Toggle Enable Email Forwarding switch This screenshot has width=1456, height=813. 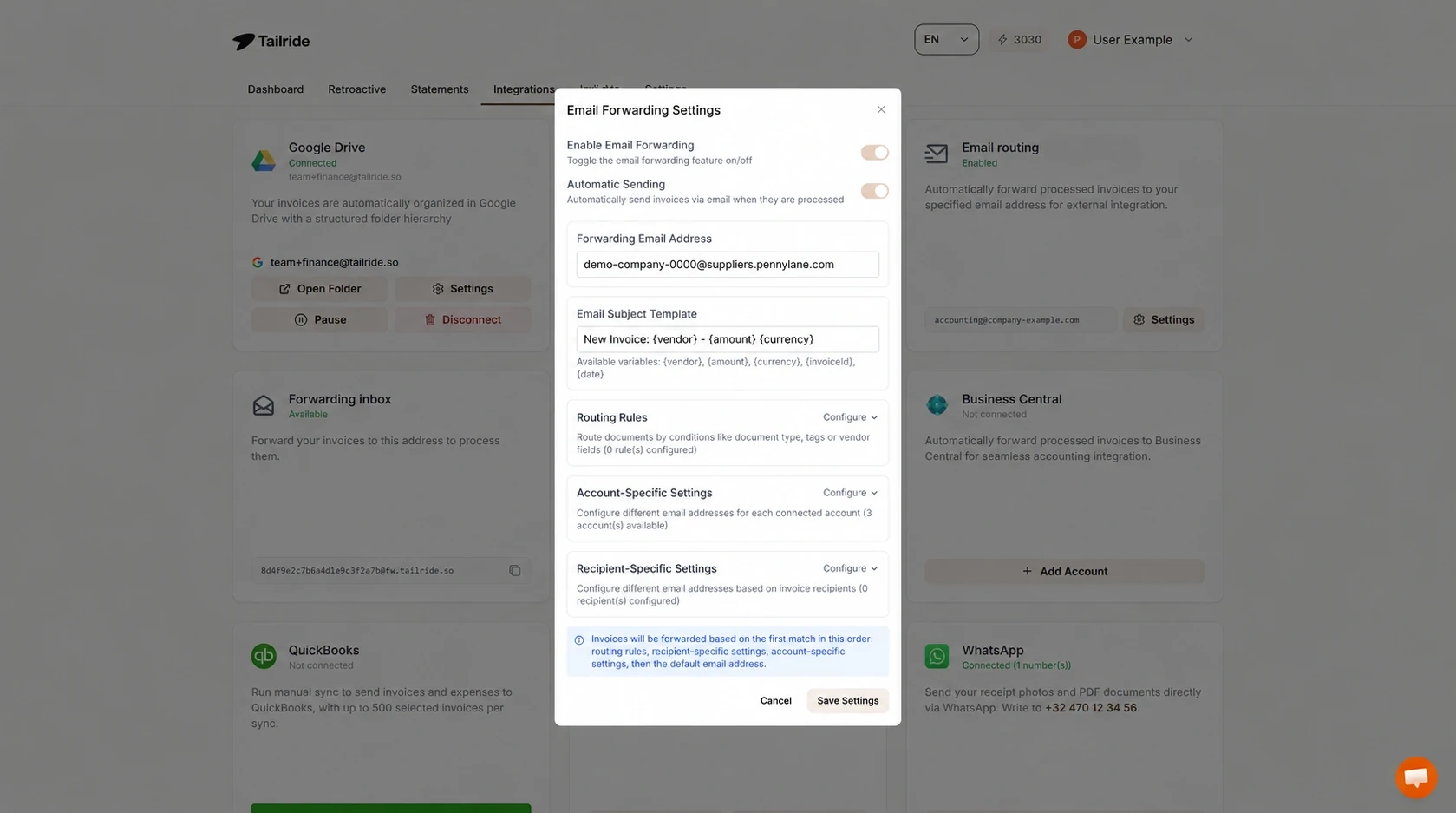pos(874,153)
